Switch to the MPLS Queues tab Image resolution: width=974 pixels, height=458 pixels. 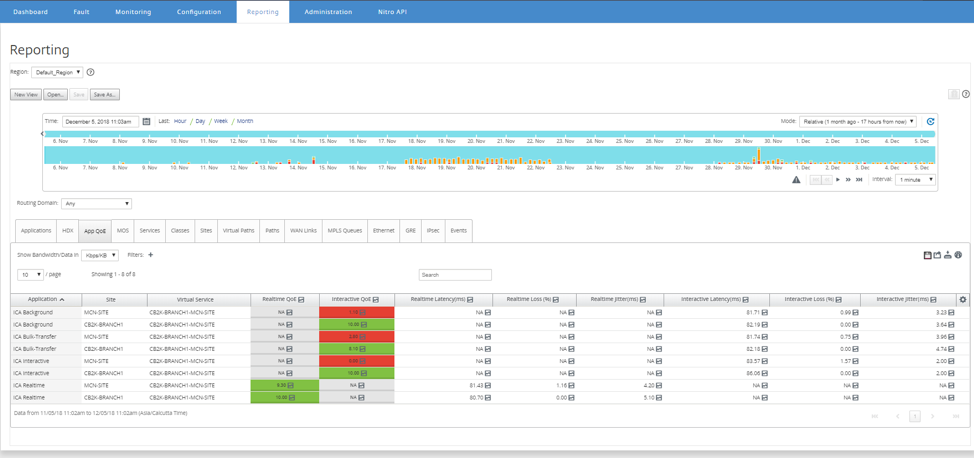click(x=344, y=230)
